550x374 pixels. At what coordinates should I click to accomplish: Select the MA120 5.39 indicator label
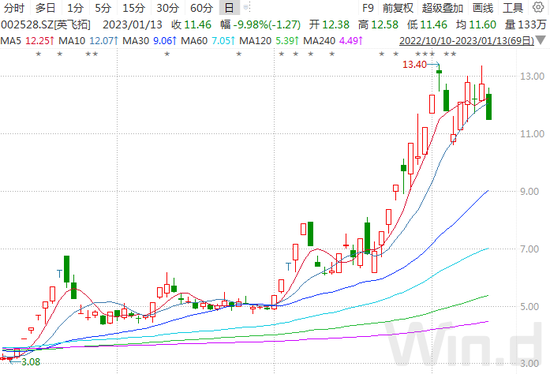click(x=269, y=41)
